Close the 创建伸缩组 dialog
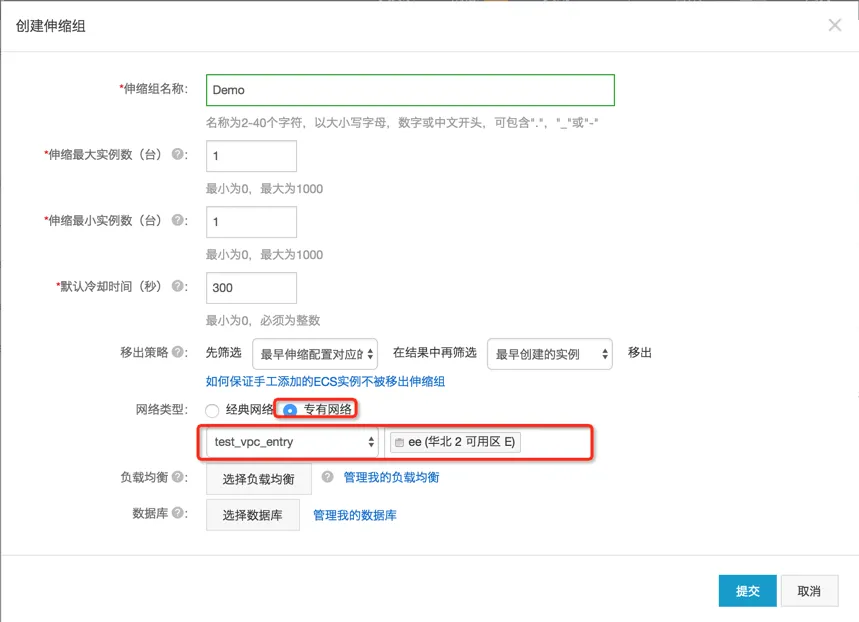This screenshot has width=859, height=622. (835, 25)
